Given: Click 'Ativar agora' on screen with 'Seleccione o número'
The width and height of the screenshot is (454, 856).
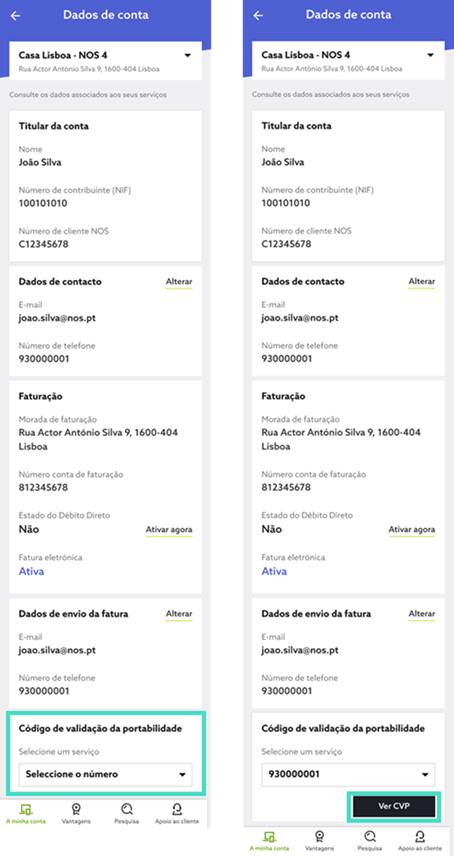Looking at the screenshot, I should coord(169,530).
